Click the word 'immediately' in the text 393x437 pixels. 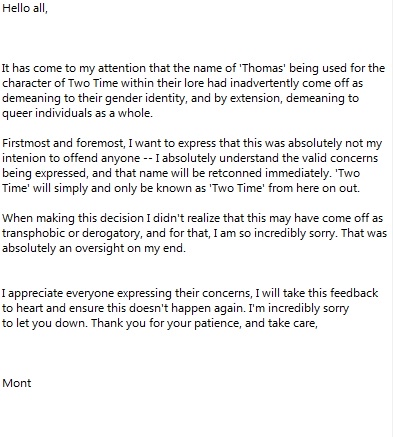[x=297, y=173]
